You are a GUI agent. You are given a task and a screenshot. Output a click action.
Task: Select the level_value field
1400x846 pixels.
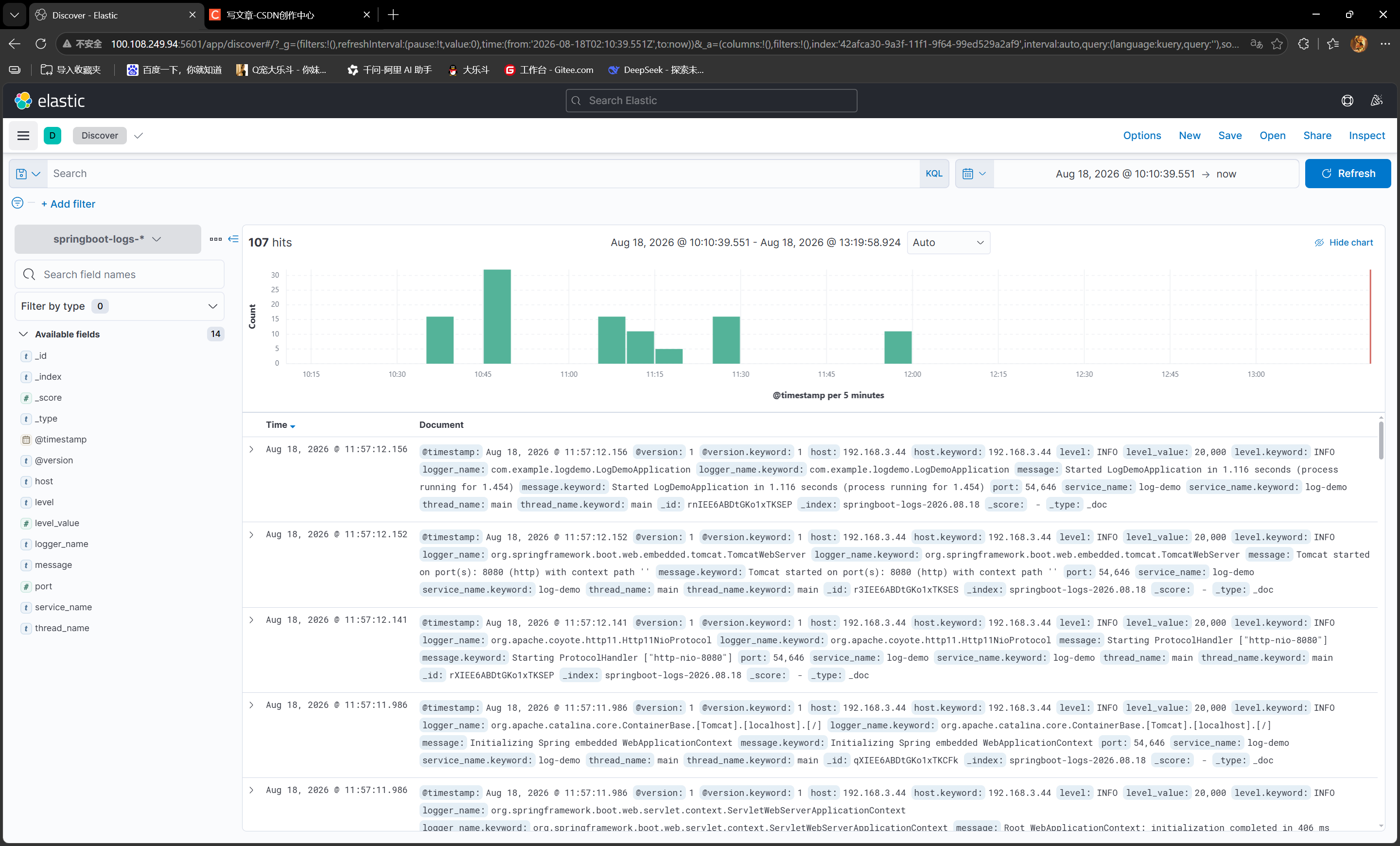coord(57,523)
